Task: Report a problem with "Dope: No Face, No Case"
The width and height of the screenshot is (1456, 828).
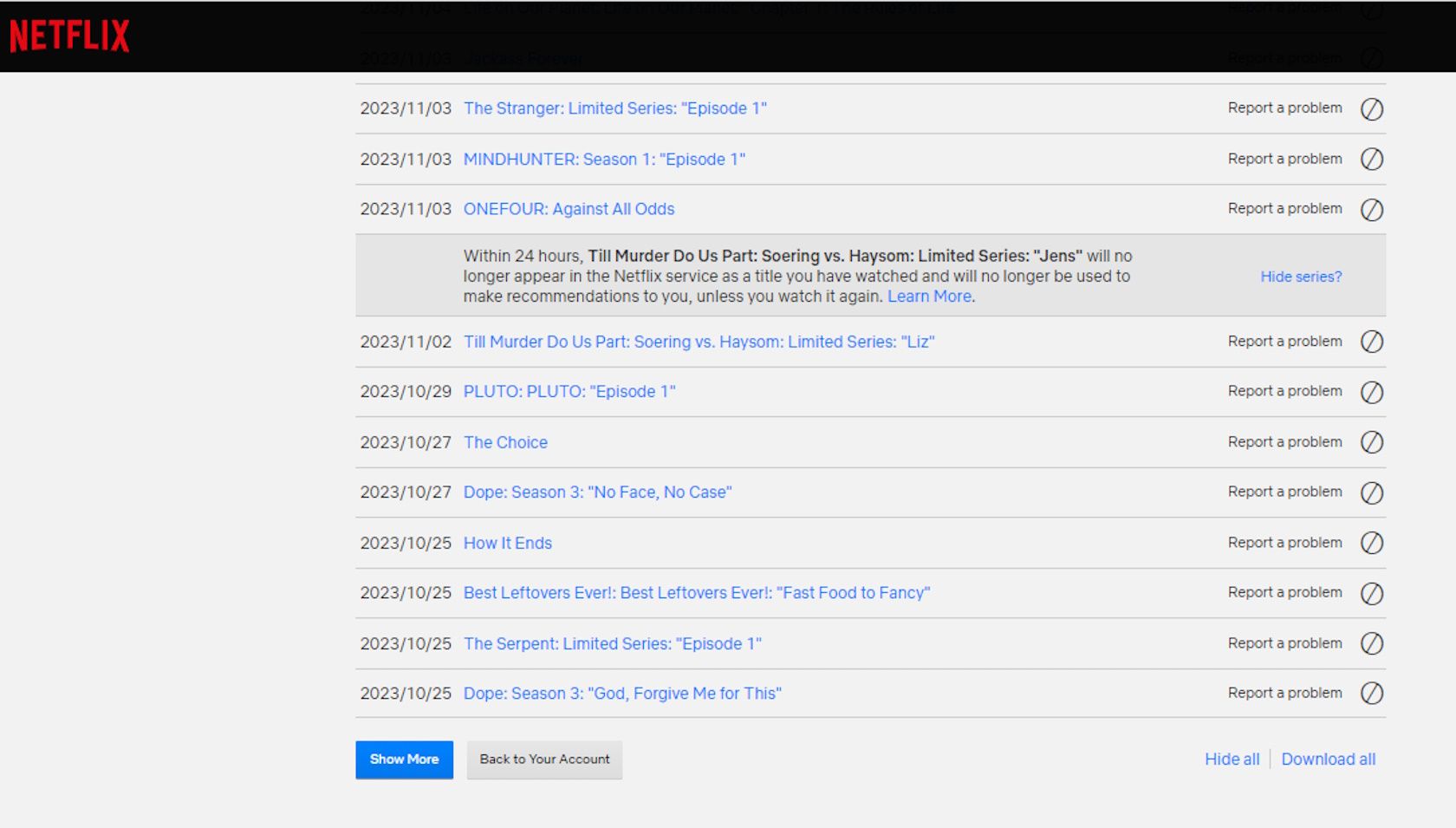Action: pyautogui.click(x=1284, y=492)
